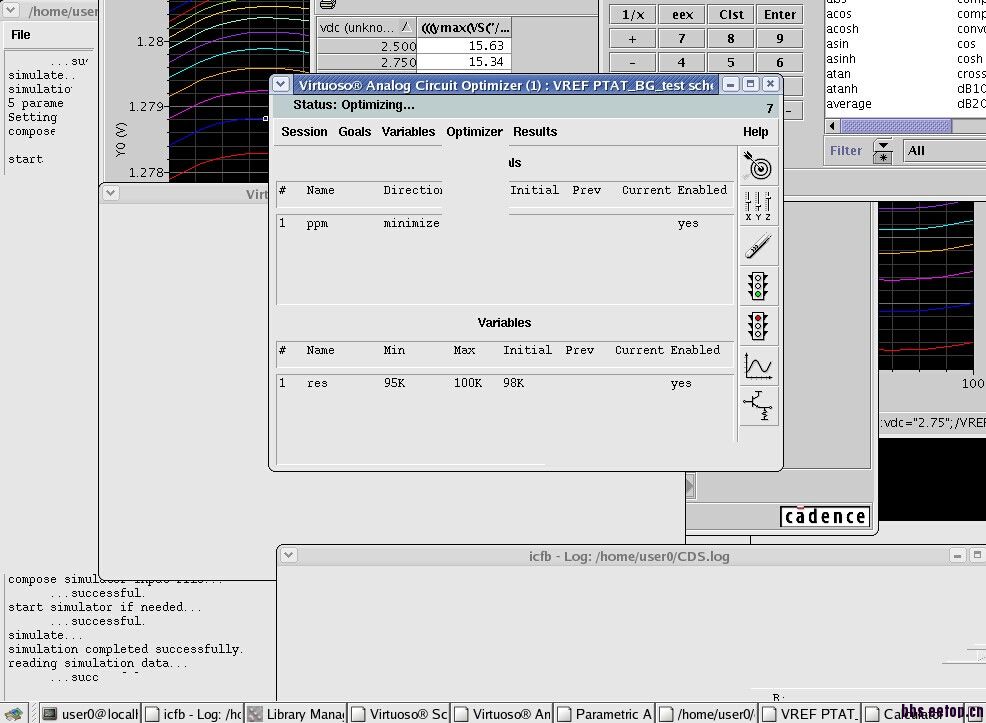This screenshot has width=986, height=723.
Task: Select the 'res' variable row
Action: pos(505,383)
